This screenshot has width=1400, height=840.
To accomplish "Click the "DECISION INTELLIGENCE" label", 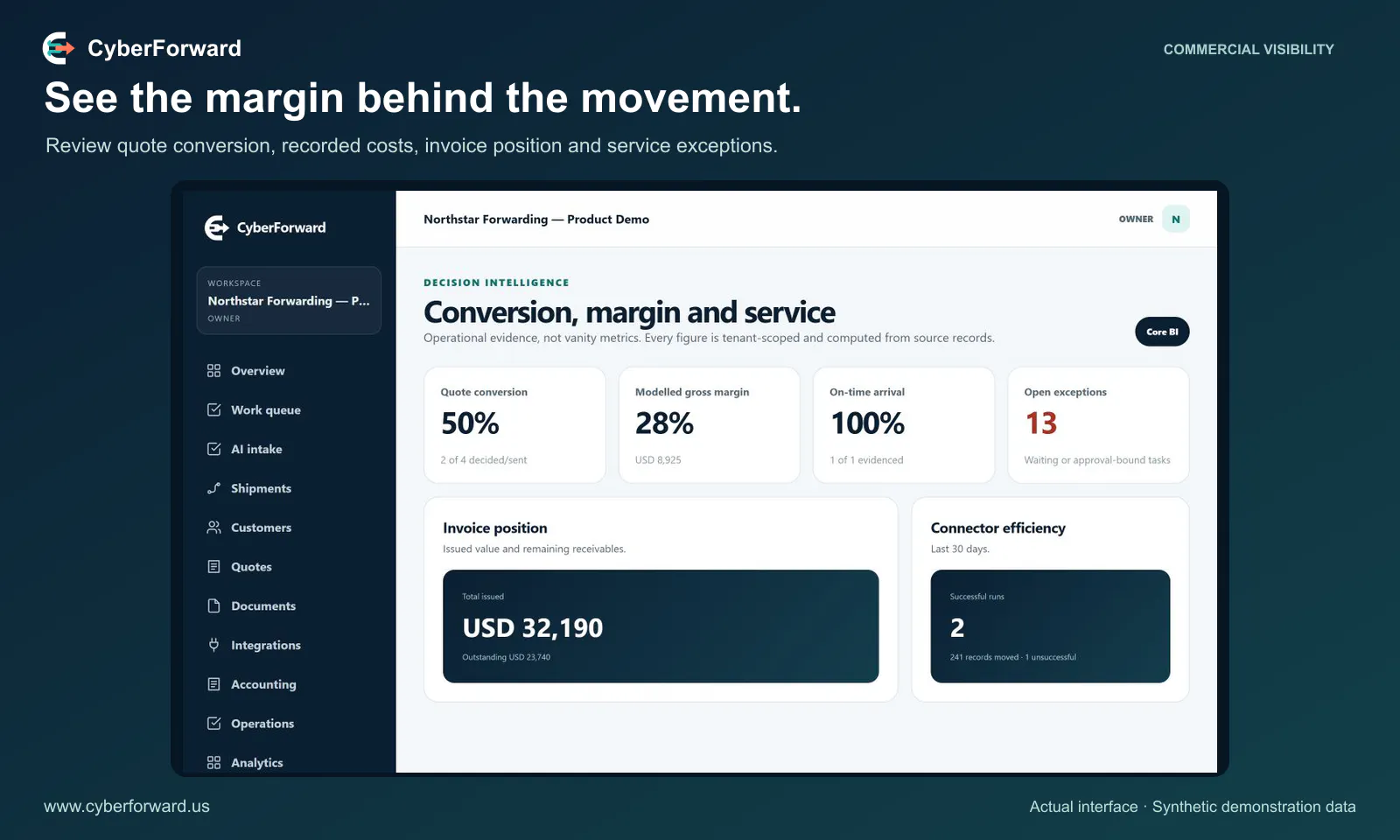I will coord(496,283).
